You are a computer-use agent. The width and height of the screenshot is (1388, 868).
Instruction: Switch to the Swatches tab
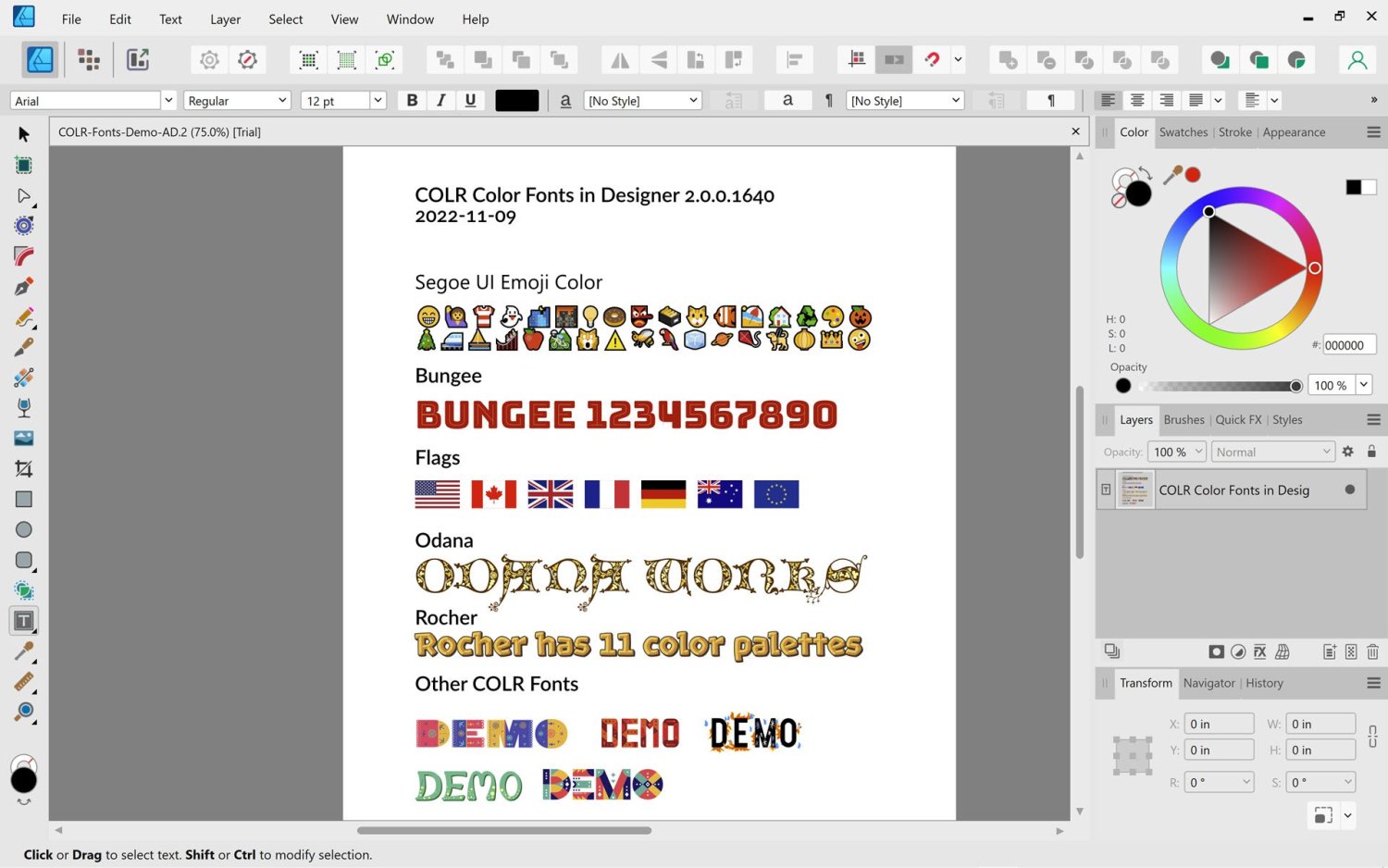[x=1184, y=132]
